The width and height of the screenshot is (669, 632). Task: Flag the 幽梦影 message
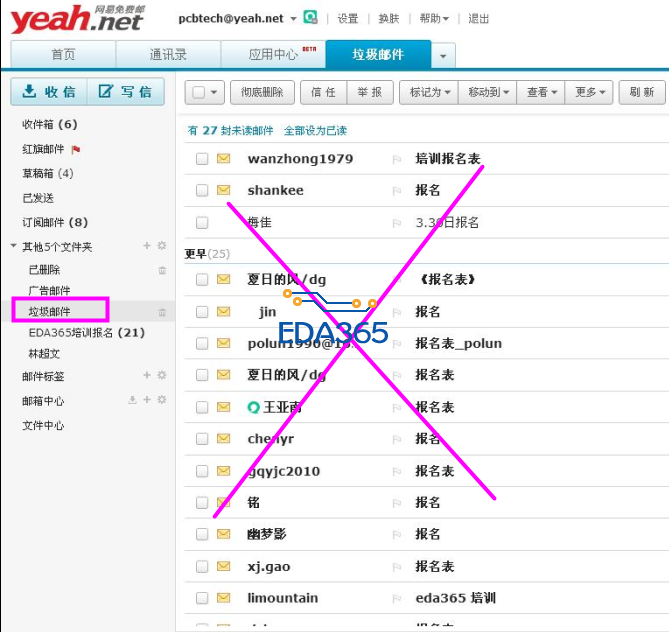(397, 535)
